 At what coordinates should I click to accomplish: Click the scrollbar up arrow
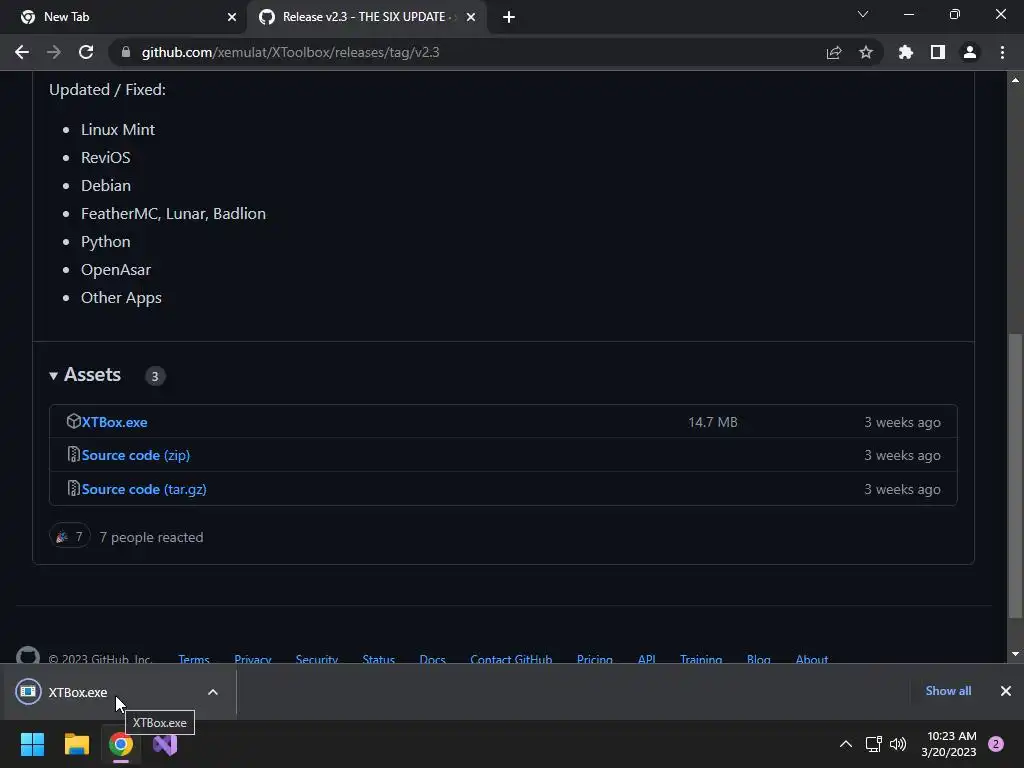coord(1015,80)
